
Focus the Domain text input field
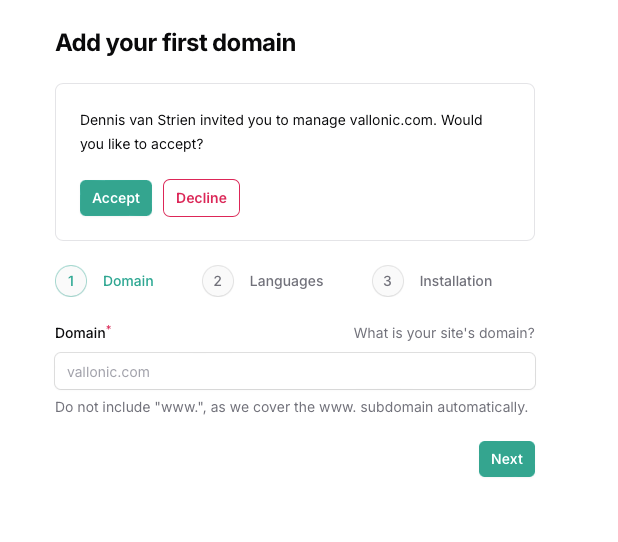point(295,371)
